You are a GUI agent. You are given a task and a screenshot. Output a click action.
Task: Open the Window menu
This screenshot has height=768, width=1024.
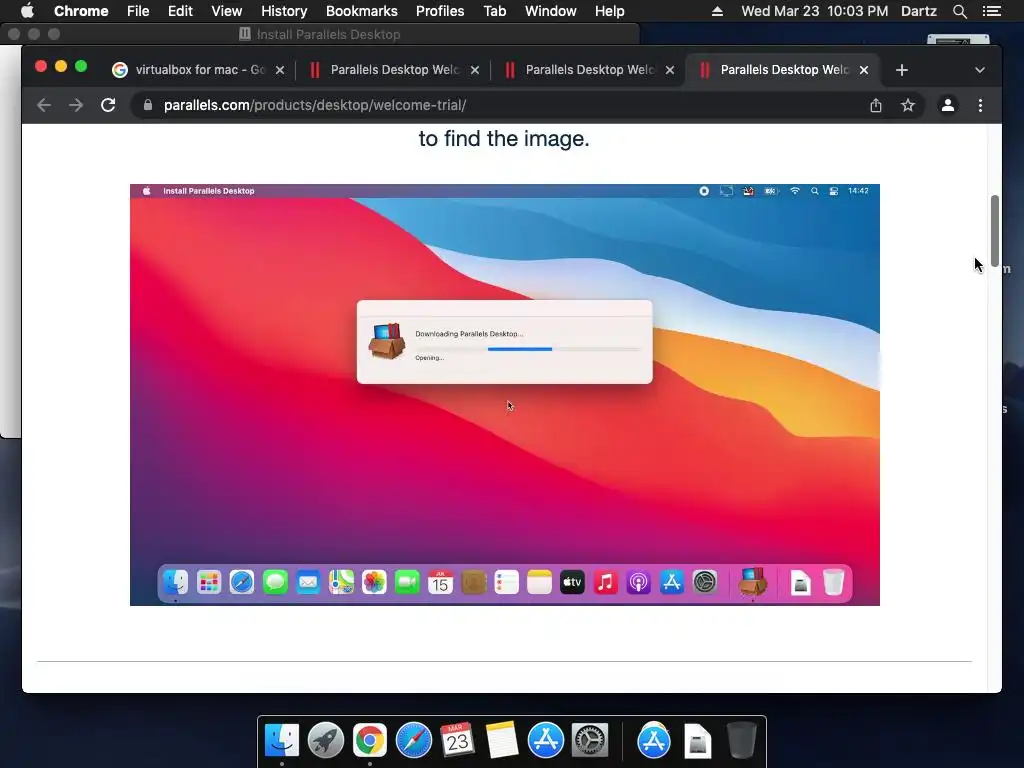[x=551, y=11]
